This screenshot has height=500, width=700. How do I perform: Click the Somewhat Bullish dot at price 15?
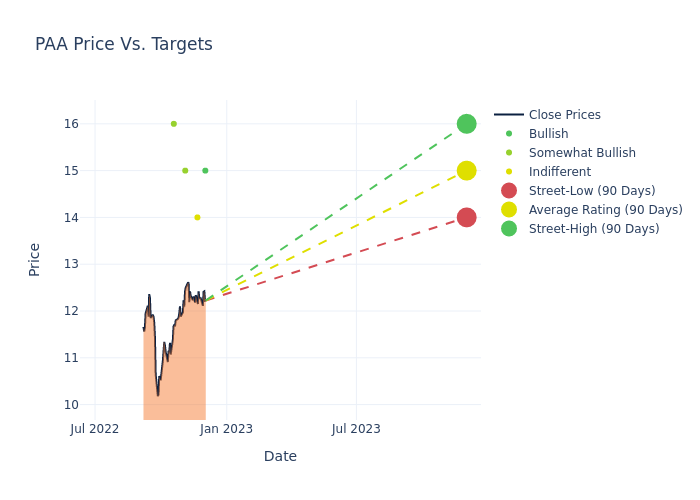click(185, 171)
